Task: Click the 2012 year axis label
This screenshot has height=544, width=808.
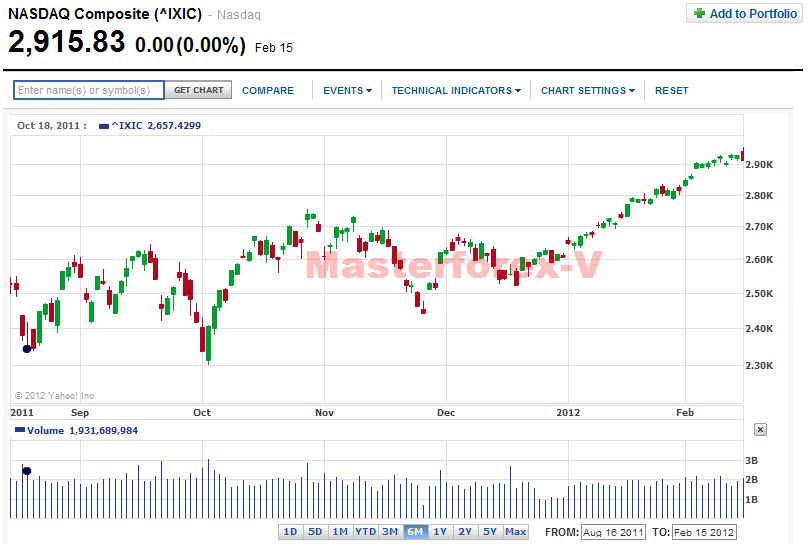Action: click(x=568, y=413)
